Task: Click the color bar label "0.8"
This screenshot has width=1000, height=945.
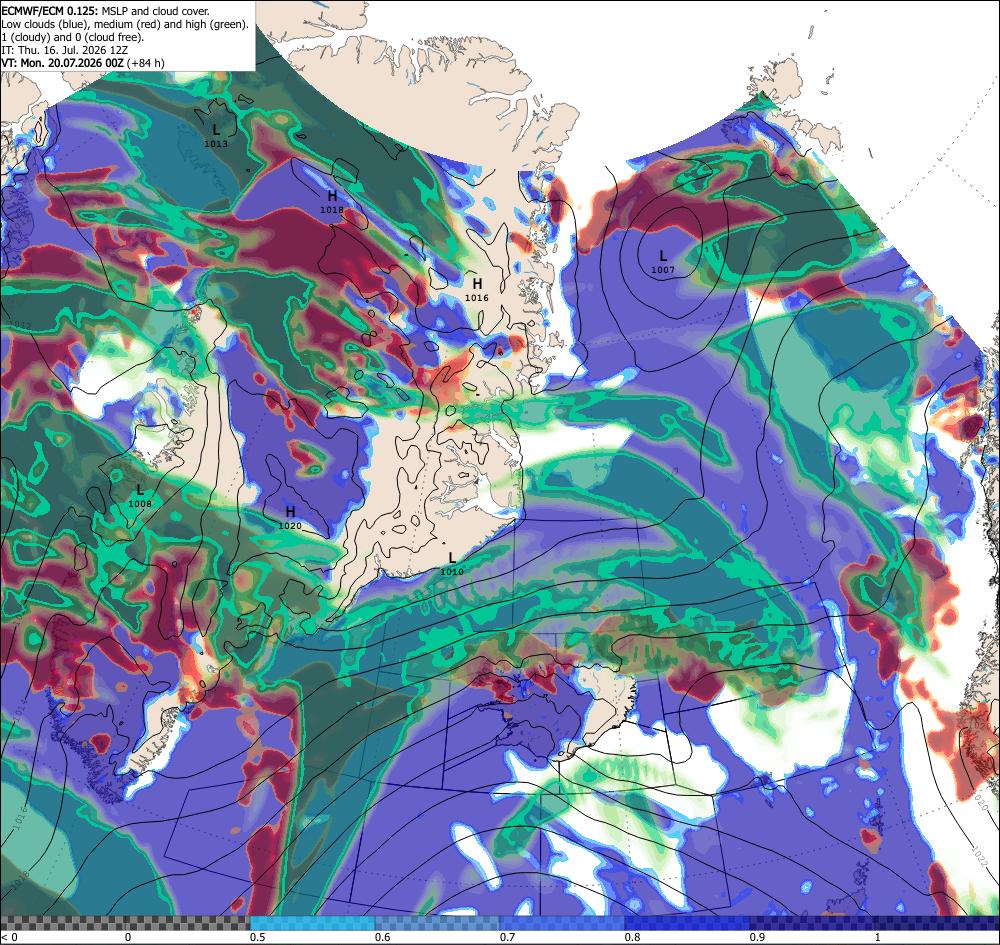Action: (x=632, y=937)
